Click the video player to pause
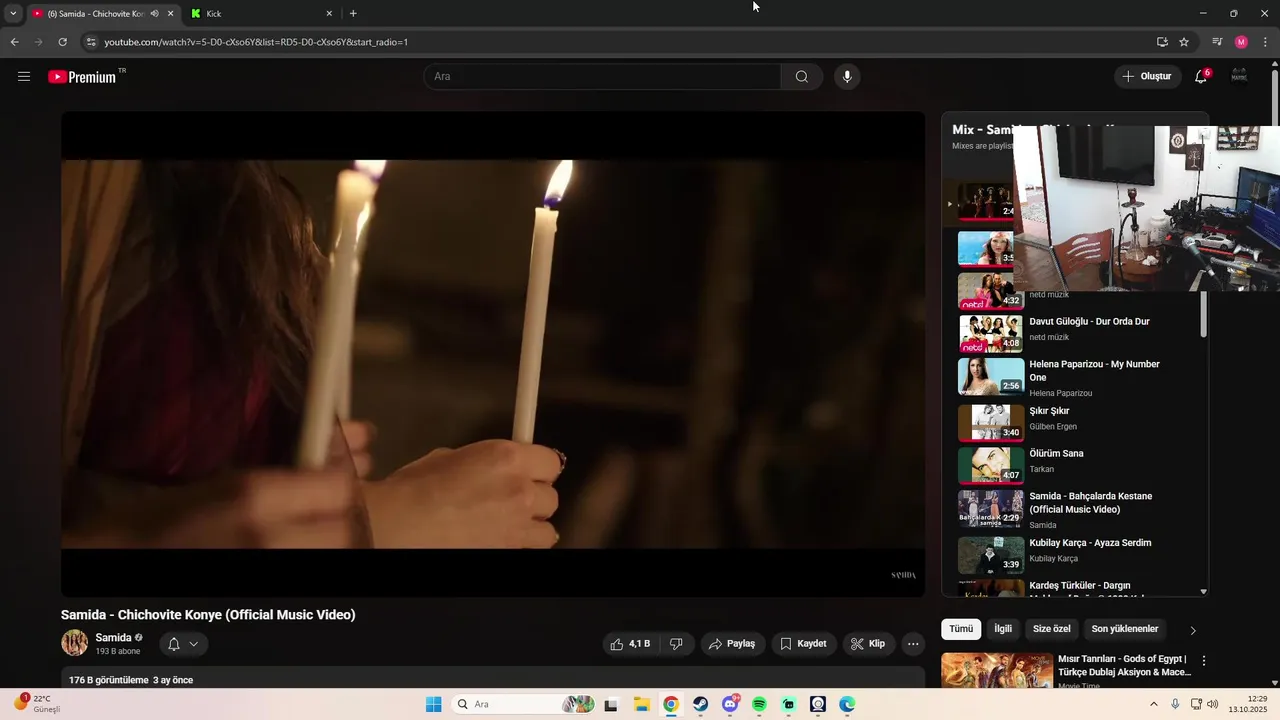Viewport: 1280px width, 720px height. click(493, 354)
